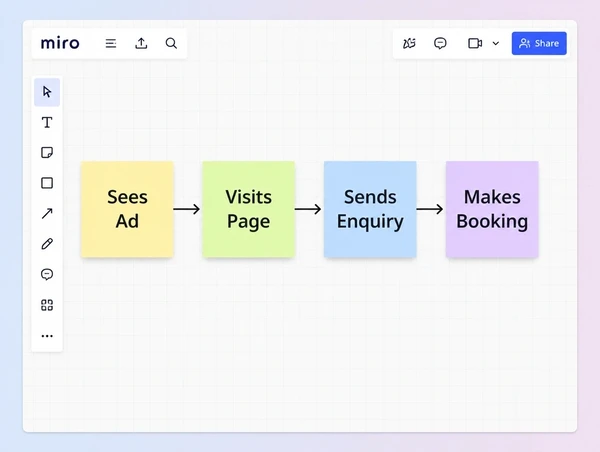
Task: Click the blue Share button
Action: 539,43
